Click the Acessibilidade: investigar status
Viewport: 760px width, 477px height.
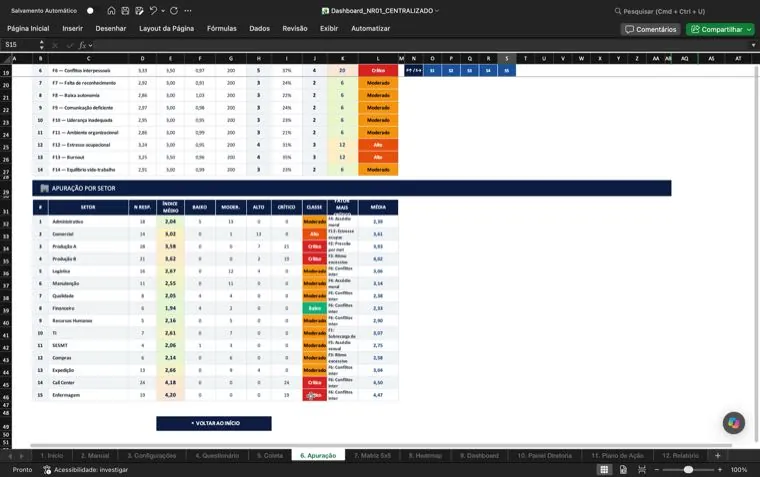[x=86, y=470]
